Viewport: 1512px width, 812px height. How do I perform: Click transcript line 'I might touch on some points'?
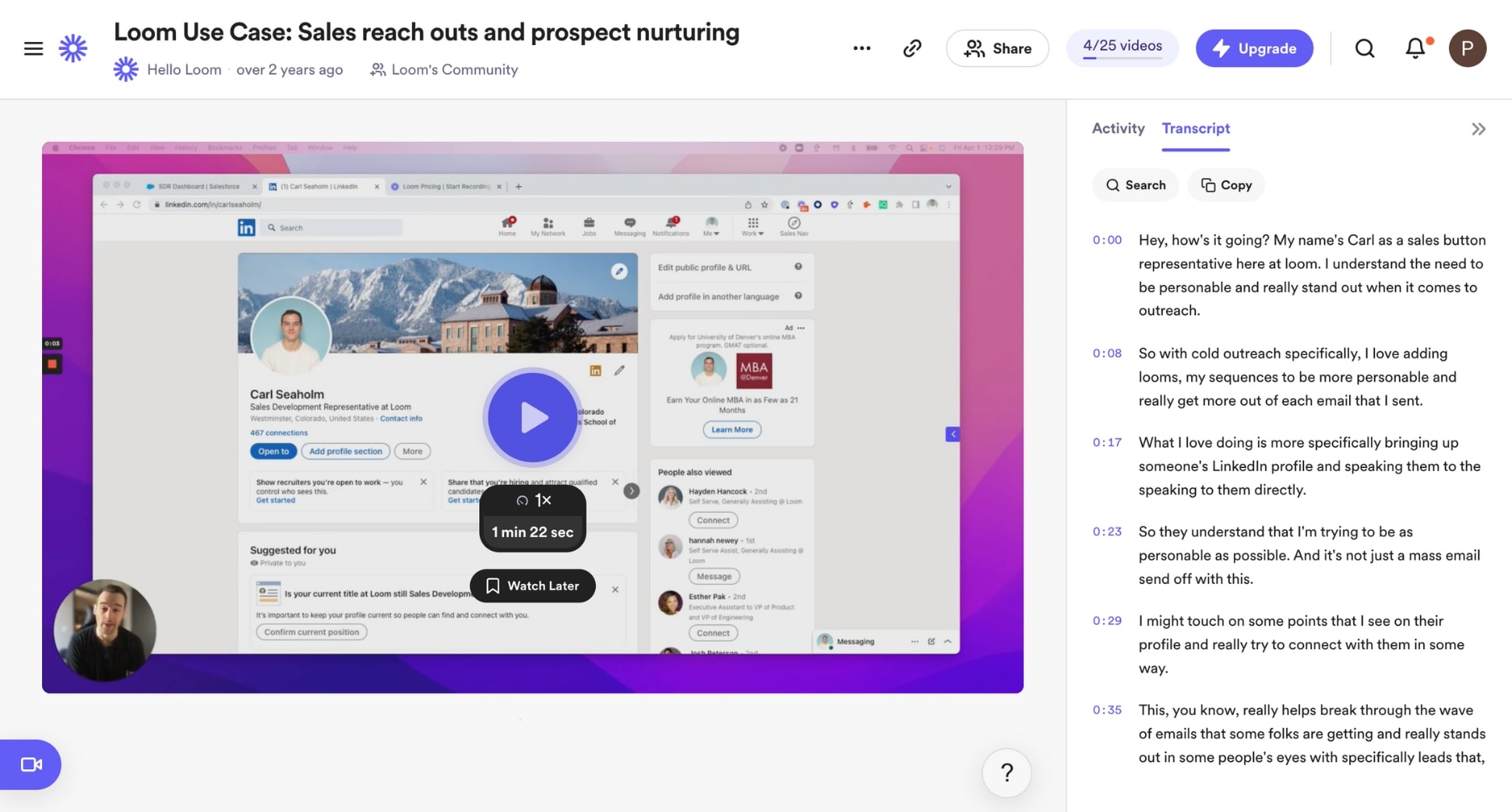(1302, 644)
